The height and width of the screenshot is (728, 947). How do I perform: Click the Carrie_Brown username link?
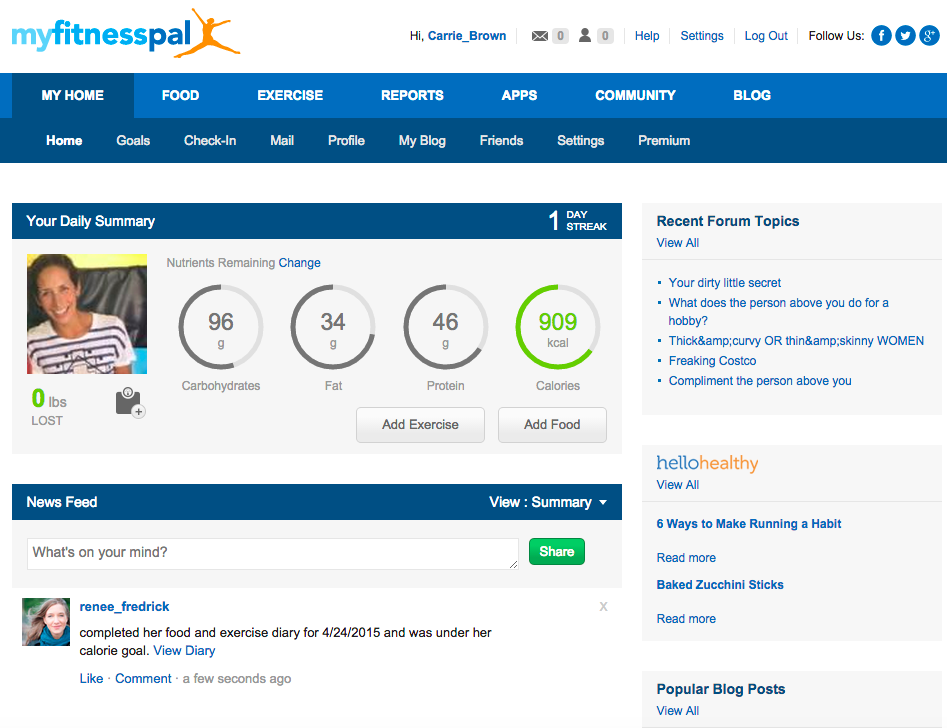467,36
